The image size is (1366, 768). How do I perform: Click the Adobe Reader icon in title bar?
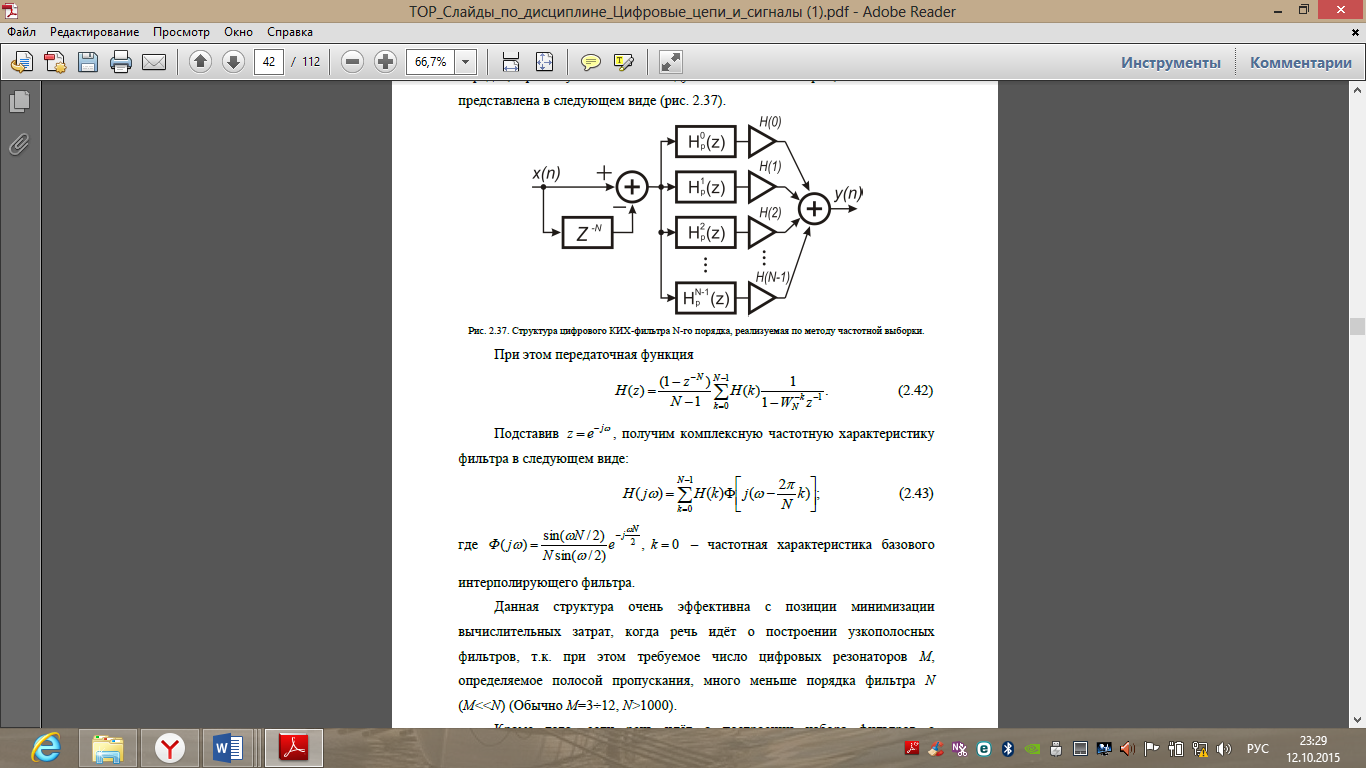coord(12,11)
